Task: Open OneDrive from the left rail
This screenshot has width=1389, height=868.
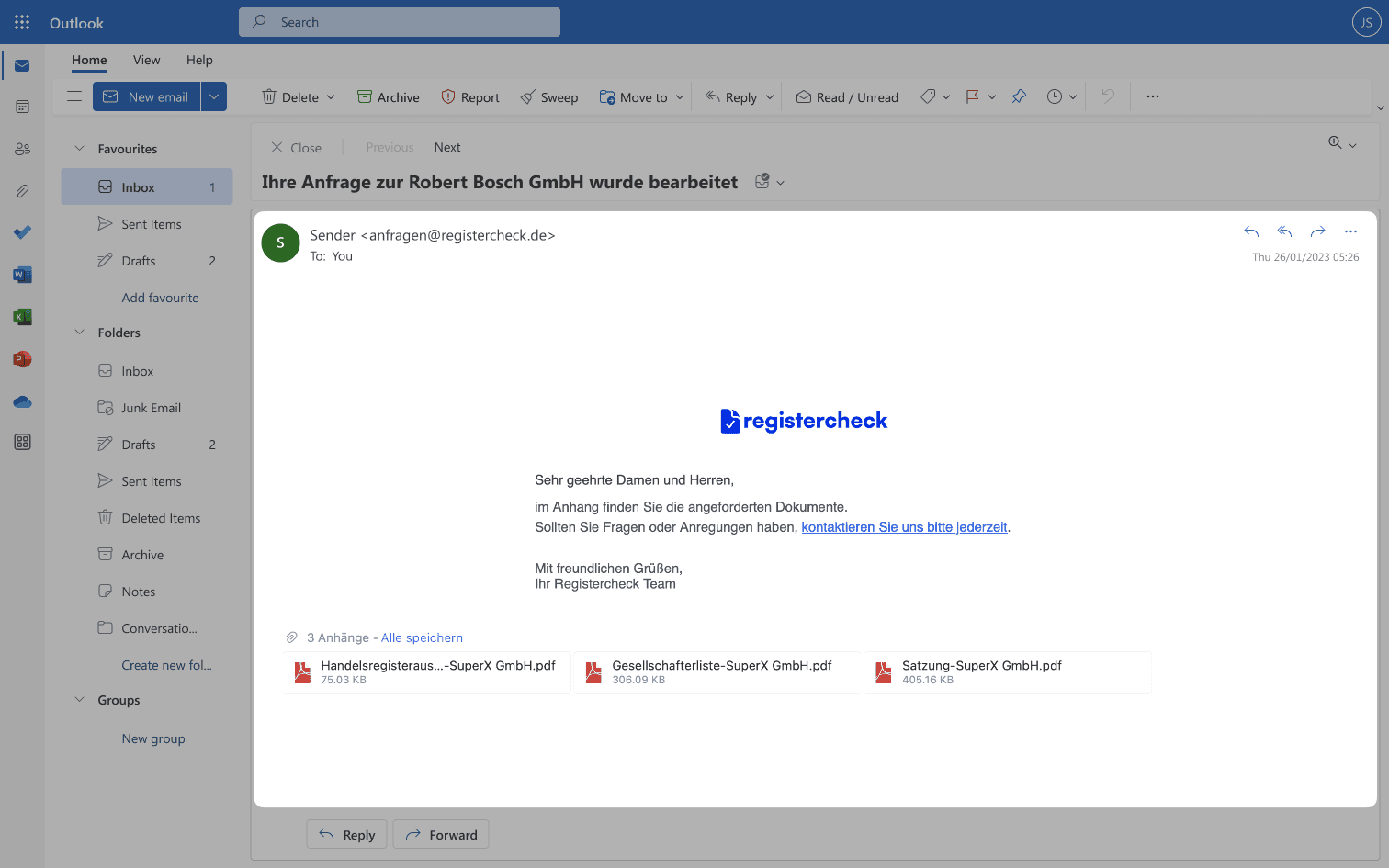Action: pyautogui.click(x=22, y=401)
